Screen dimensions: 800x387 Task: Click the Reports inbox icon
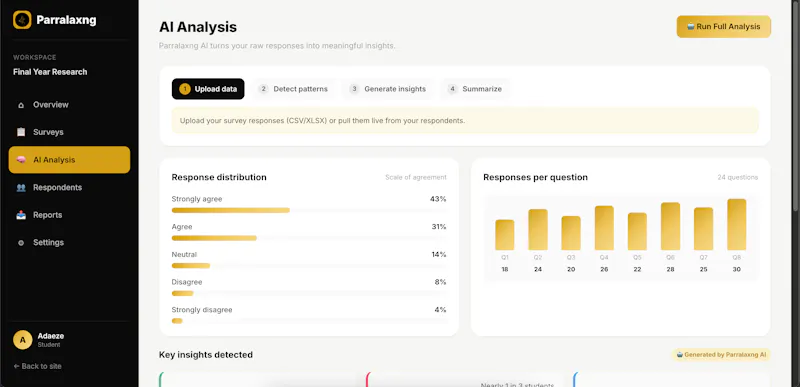click(x=21, y=215)
